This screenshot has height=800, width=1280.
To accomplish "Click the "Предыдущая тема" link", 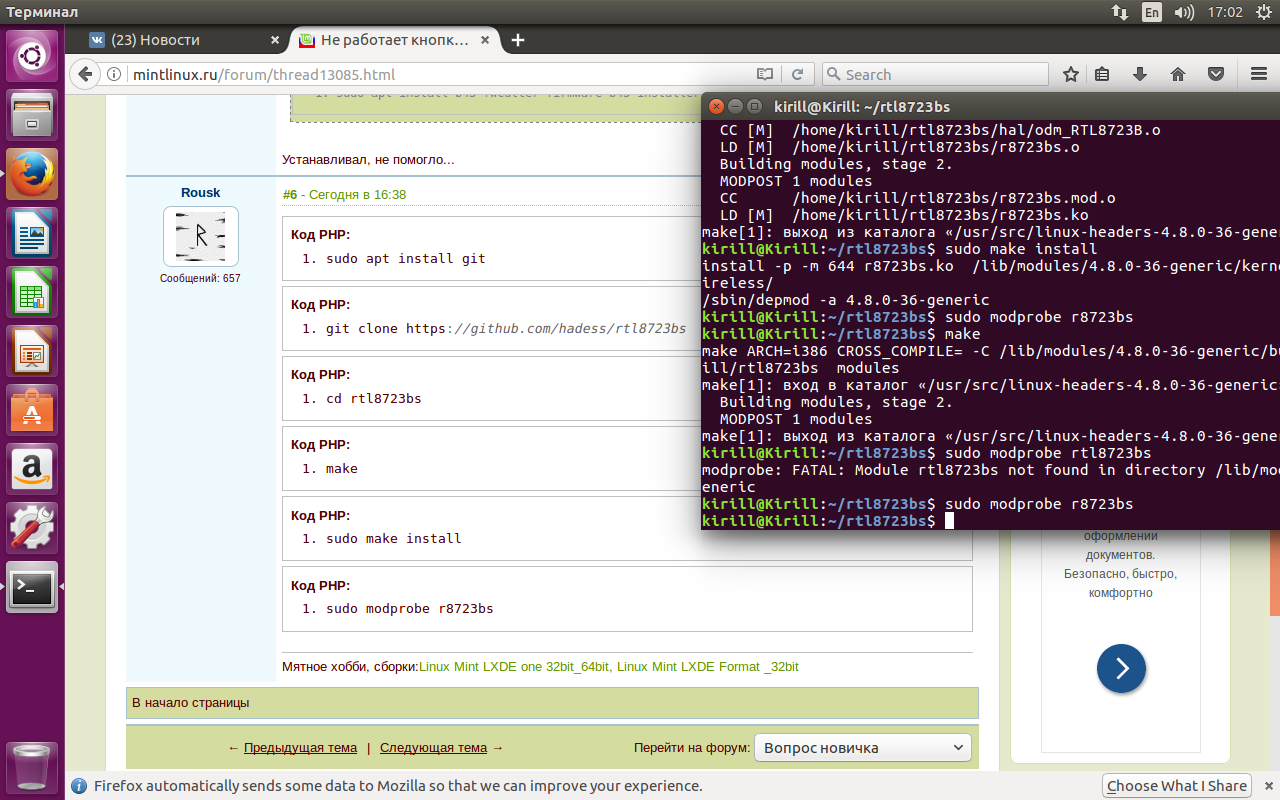I will (x=300, y=747).
